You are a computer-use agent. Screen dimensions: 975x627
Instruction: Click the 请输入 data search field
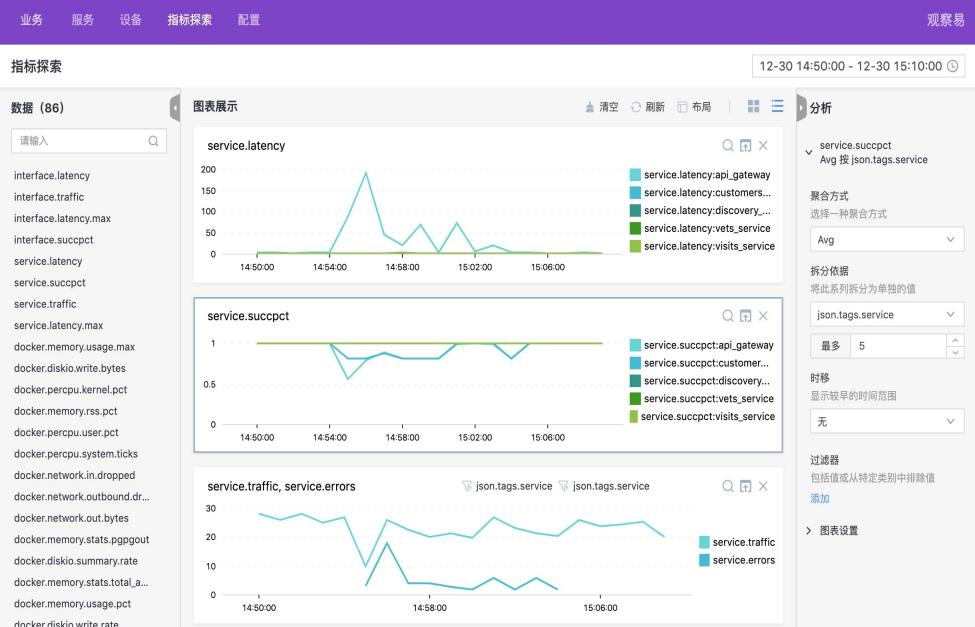[x=89, y=141]
